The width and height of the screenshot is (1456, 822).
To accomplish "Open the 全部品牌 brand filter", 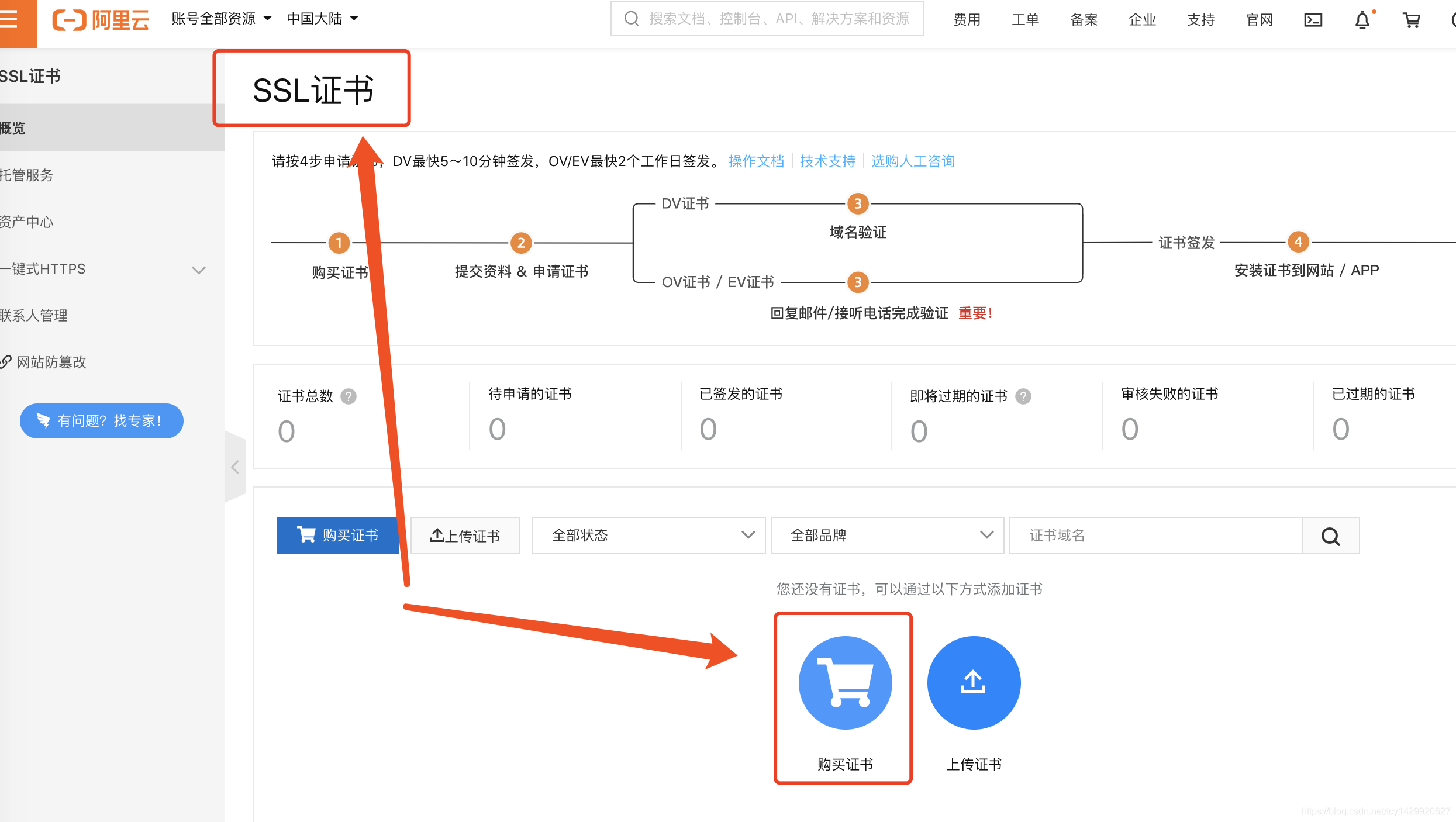I will [x=887, y=536].
